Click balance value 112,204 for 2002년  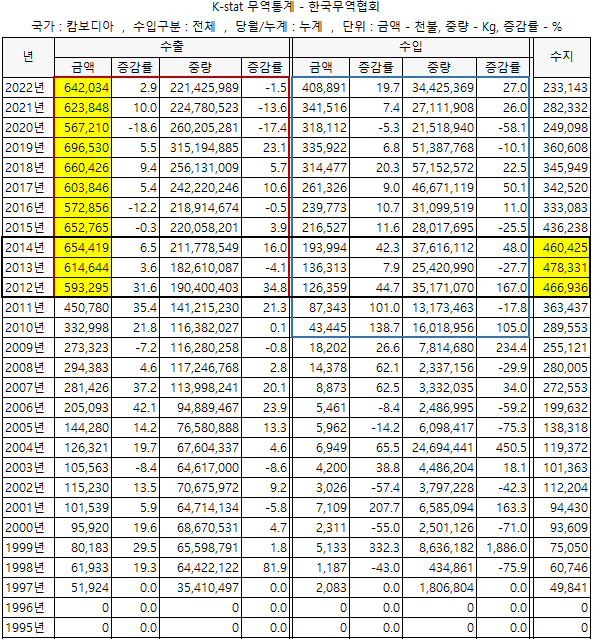[x=562, y=487]
